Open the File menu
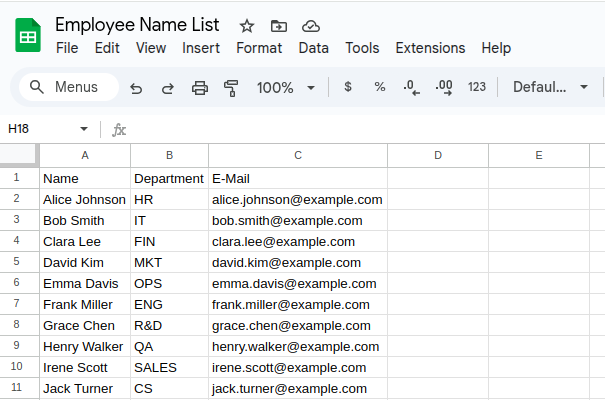The width and height of the screenshot is (605, 400). [x=67, y=48]
